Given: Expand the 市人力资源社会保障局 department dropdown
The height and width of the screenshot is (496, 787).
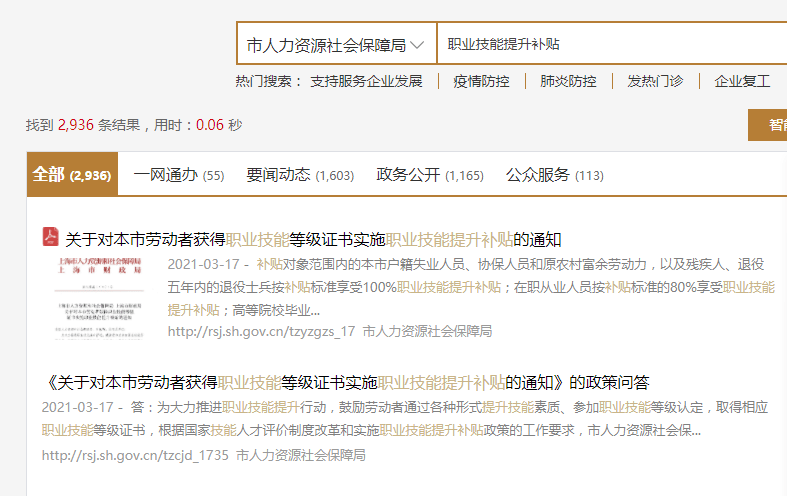Looking at the screenshot, I should click(x=336, y=46).
